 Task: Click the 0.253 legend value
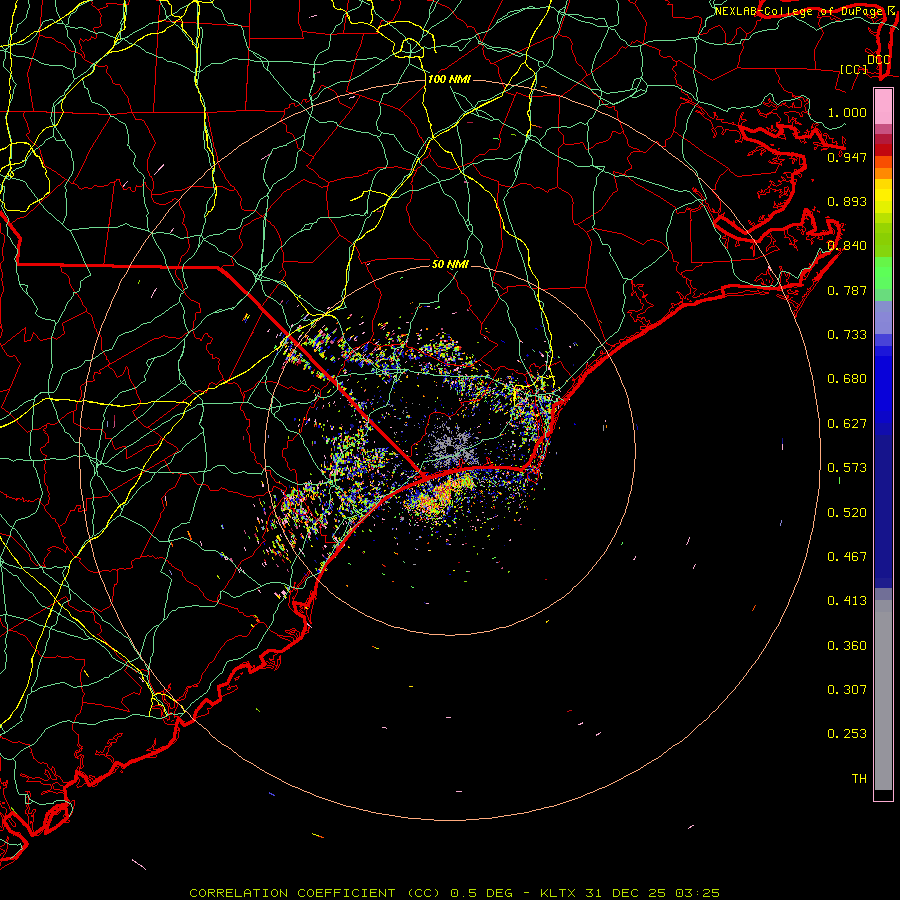[x=847, y=734]
